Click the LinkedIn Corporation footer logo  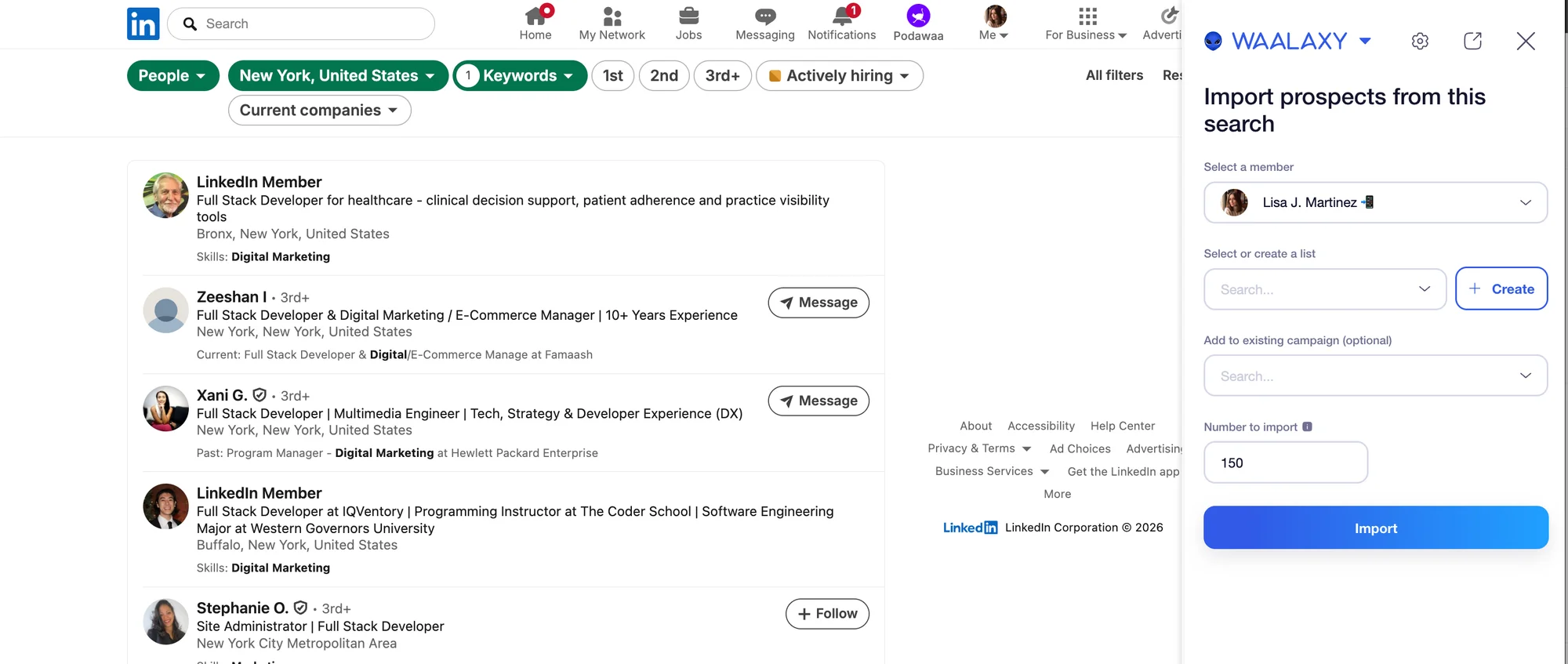(970, 528)
